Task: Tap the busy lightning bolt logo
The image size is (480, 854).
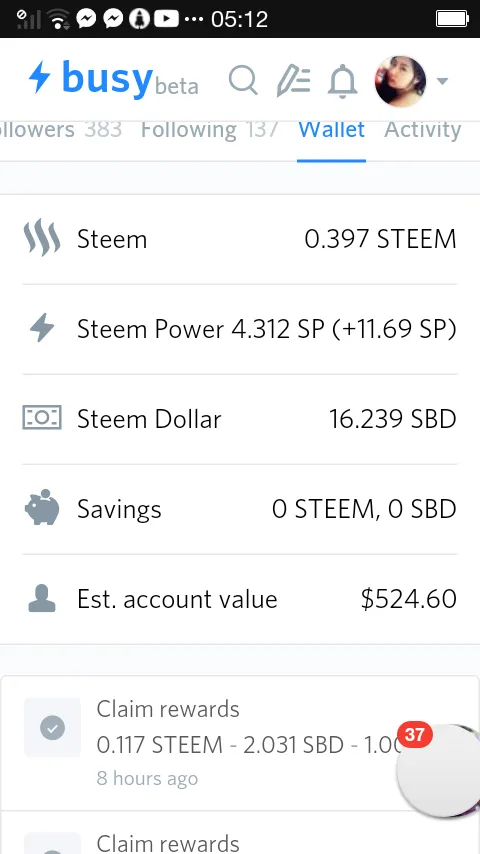Action: click(39, 77)
